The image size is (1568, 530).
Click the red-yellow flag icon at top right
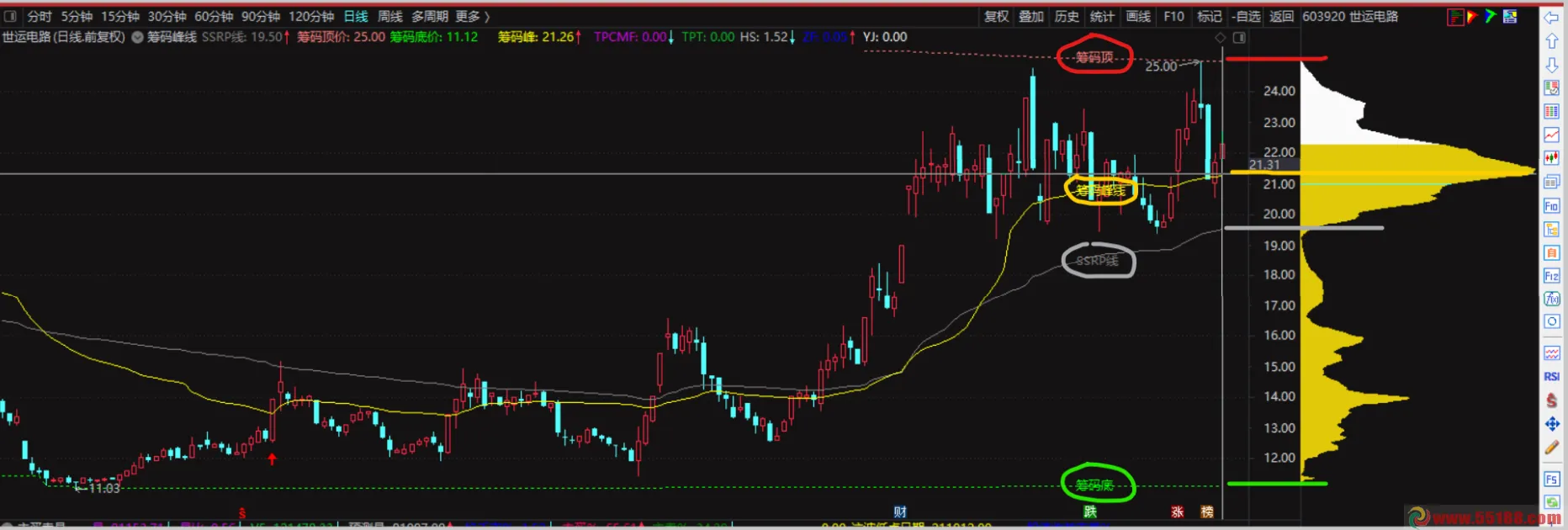coord(1473,17)
